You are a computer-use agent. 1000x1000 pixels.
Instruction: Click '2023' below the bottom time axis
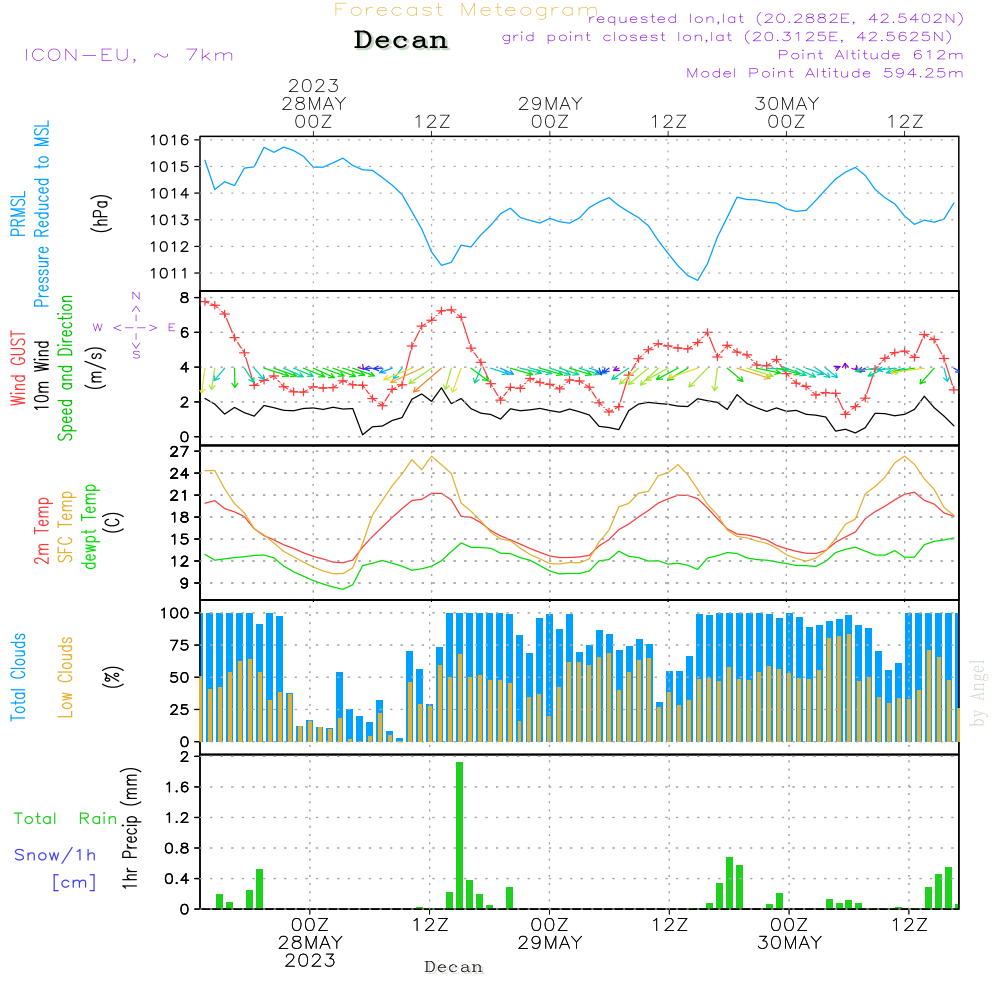(x=310, y=960)
